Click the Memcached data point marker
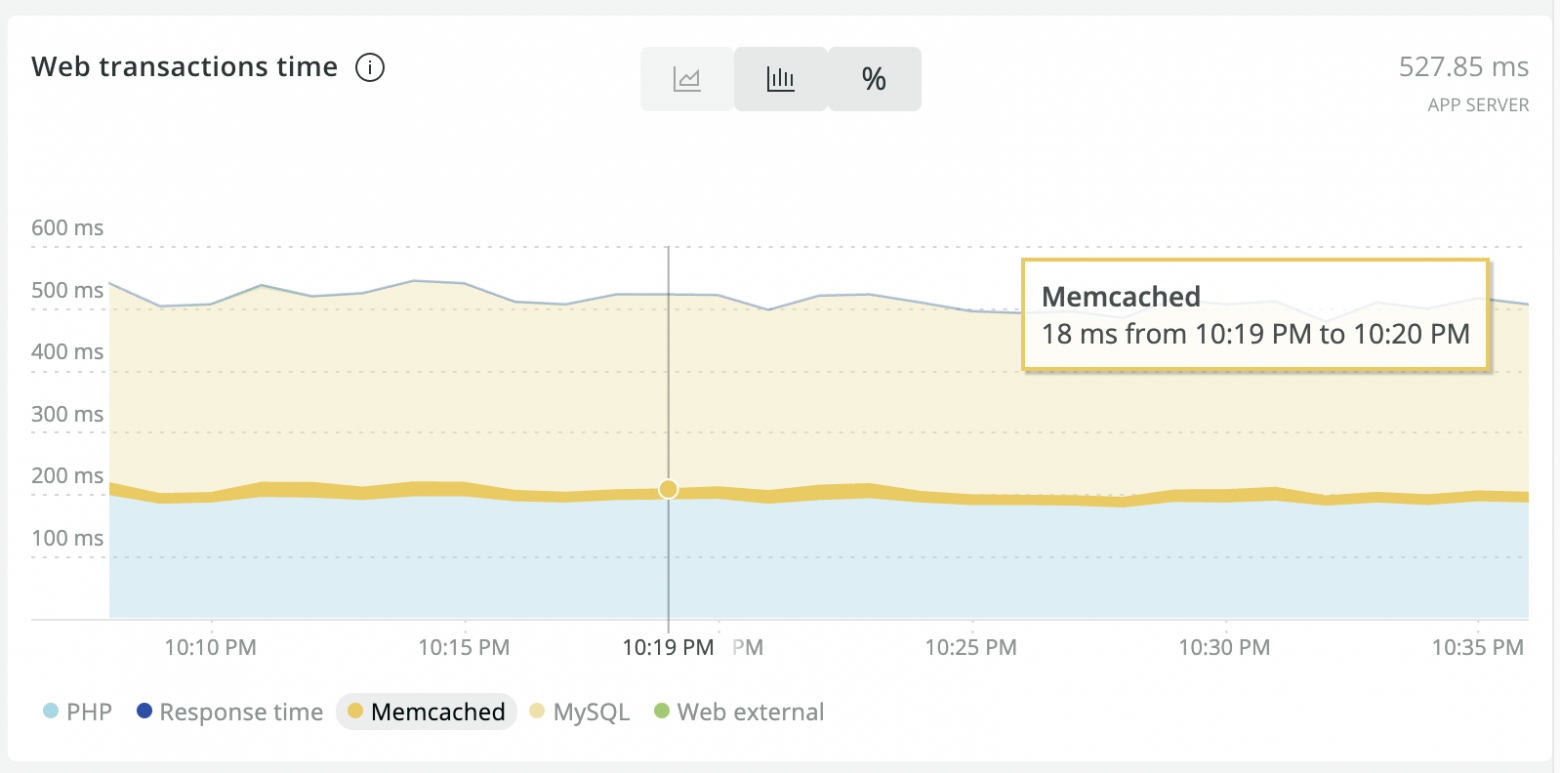Viewport: 1560px width, 773px height. [668, 489]
